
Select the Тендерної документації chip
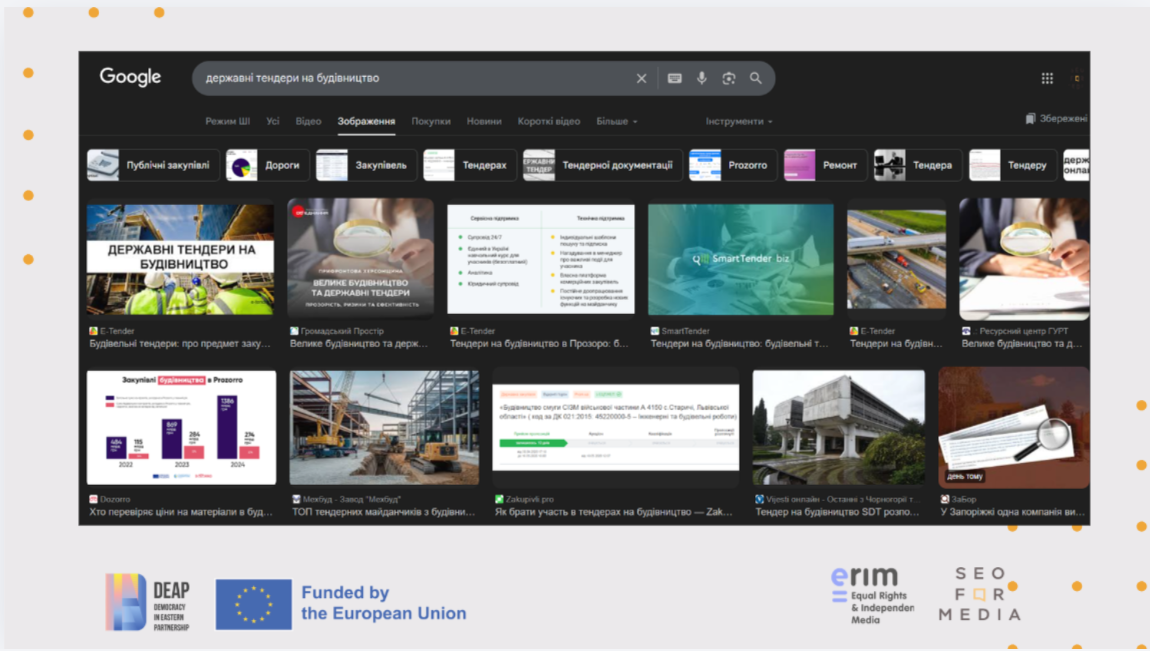coord(603,165)
